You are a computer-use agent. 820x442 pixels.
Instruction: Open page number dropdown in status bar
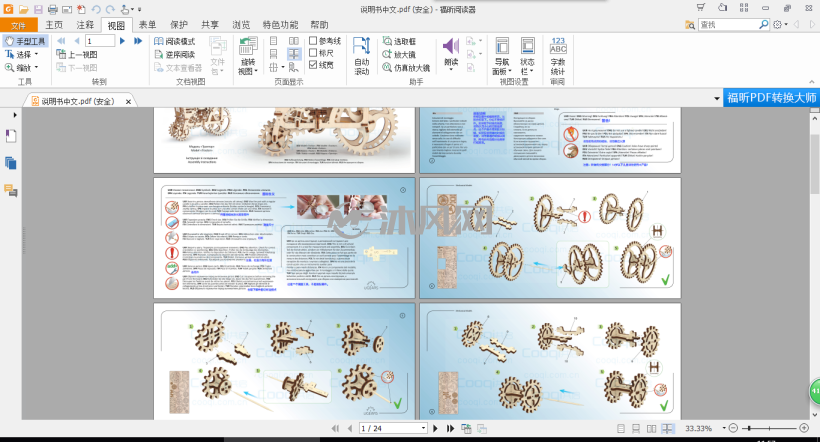coord(424,428)
